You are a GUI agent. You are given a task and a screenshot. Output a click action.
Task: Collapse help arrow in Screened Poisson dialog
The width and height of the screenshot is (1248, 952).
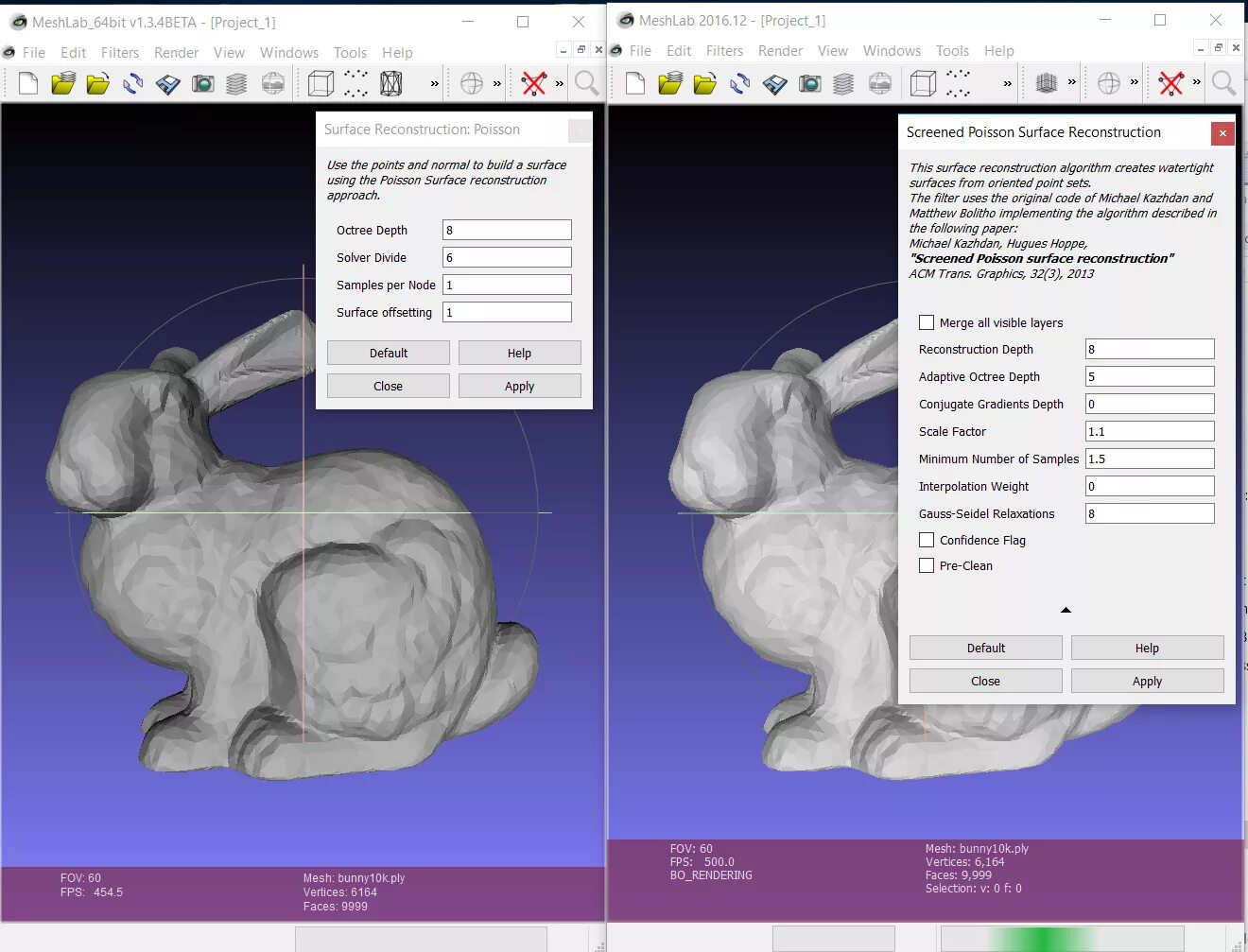[1066, 610]
